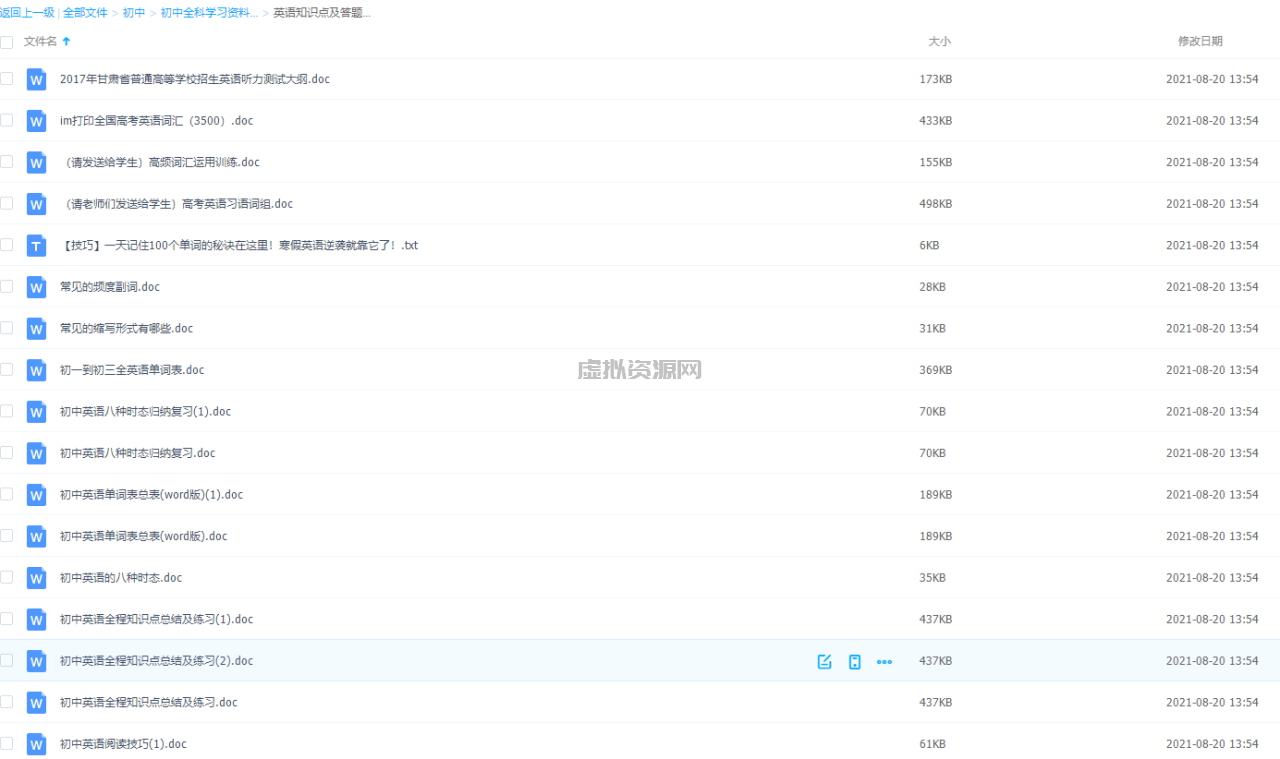Image resolution: width=1280 pixels, height=759 pixels.
Task: Click Word icon of 初中英语全程知识点总结及练习.doc
Action: point(36,702)
